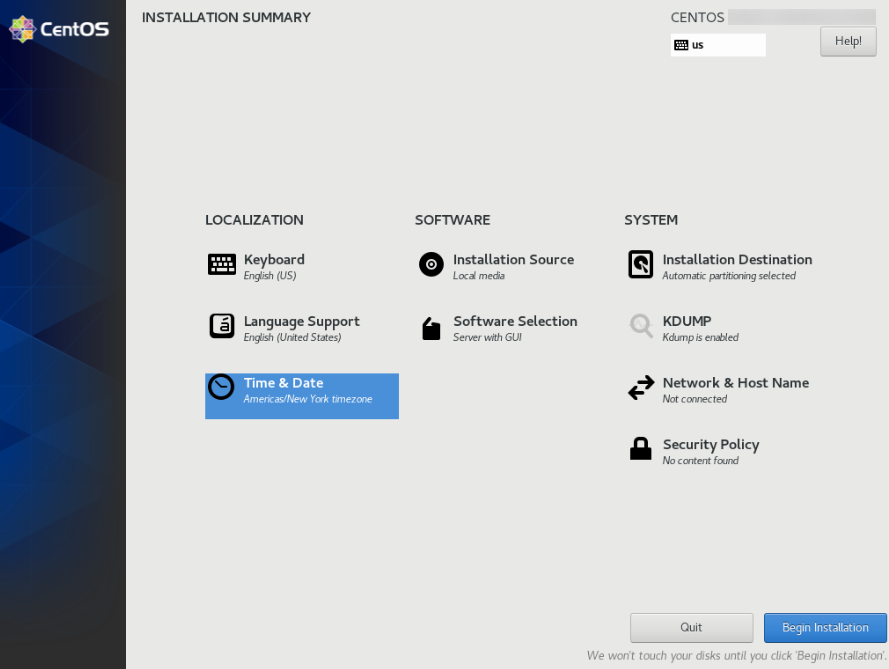The width and height of the screenshot is (889, 669).
Task: Click the INSTALLATION SUMMARY title
Action: click(226, 18)
